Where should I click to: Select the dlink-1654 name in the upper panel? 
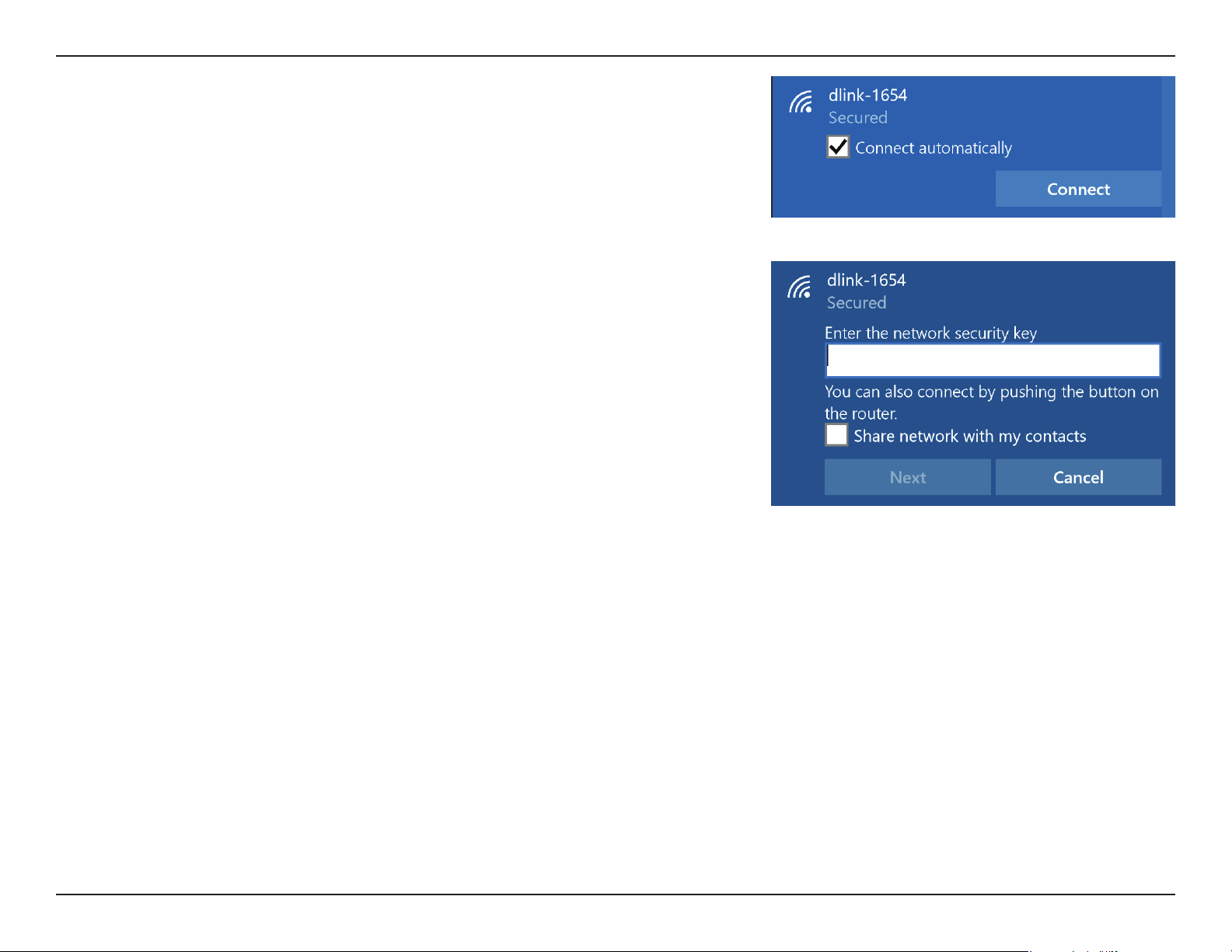point(867,95)
